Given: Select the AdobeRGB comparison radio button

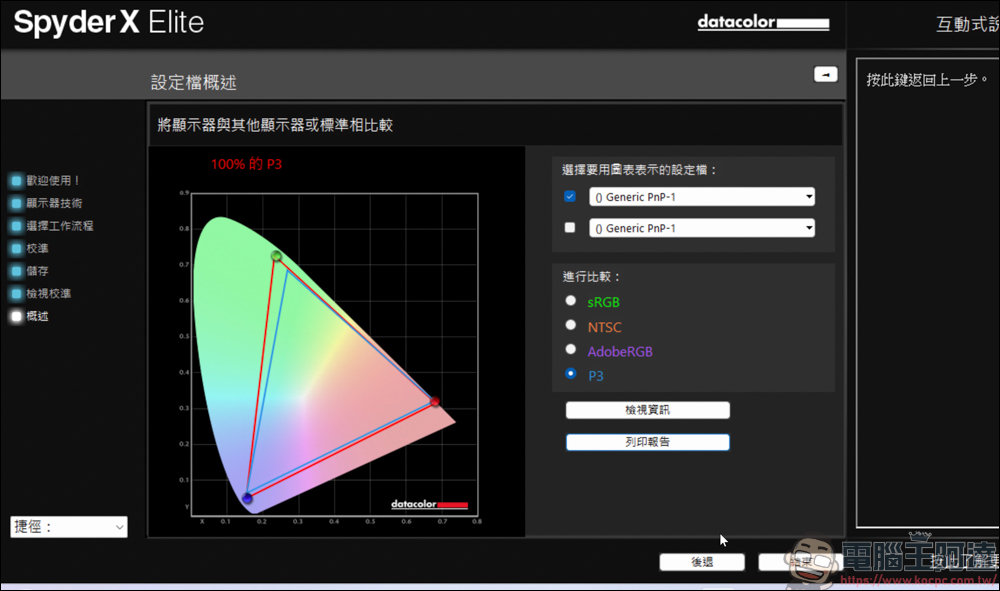Looking at the screenshot, I should coord(571,349).
